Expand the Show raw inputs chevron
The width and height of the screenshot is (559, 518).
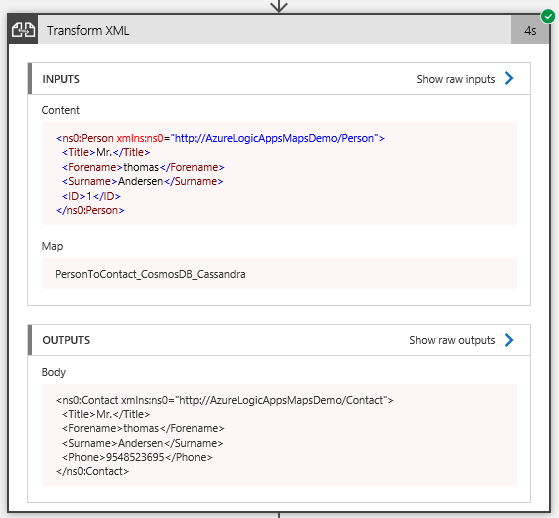click(x=509, y=78)
